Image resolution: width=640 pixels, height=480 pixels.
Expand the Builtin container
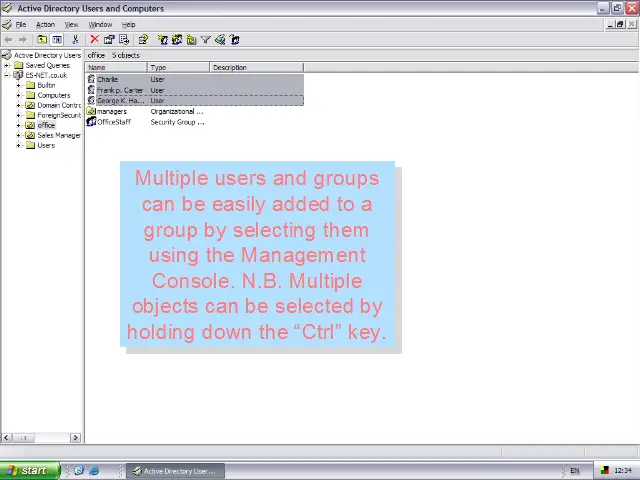click(x=18, y=85)
